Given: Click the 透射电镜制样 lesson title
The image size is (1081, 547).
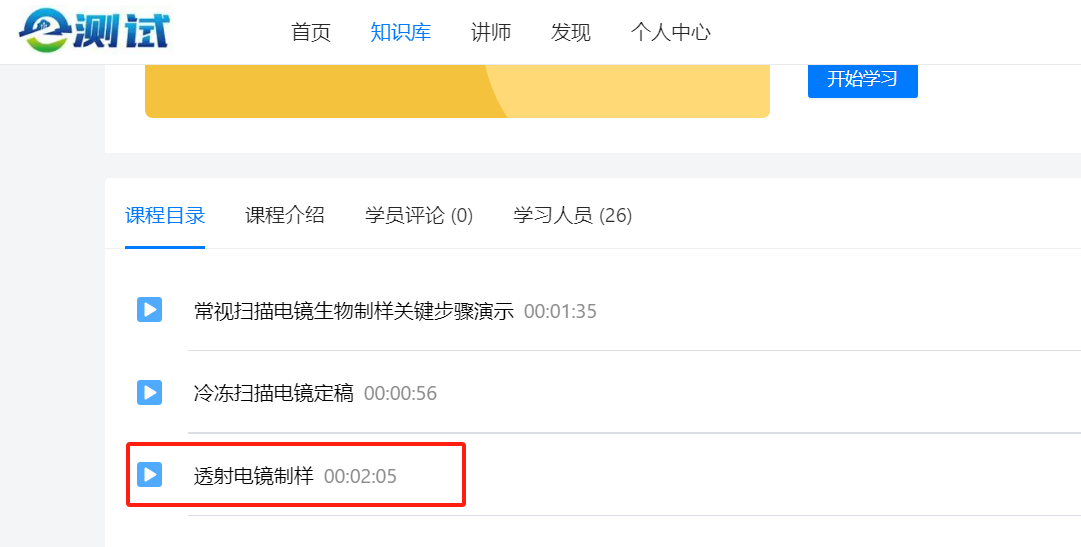Looking at the screenshot, I should point(254,476).
